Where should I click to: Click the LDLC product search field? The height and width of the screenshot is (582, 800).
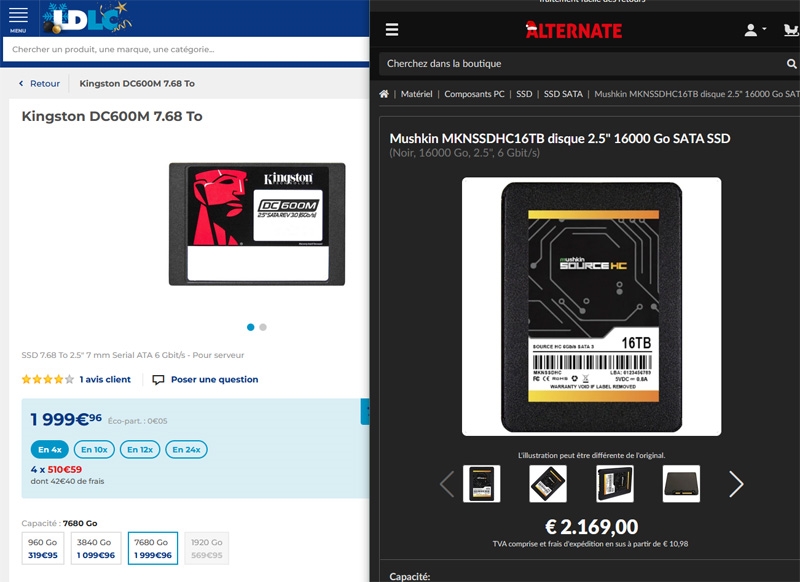coord(186,49)
